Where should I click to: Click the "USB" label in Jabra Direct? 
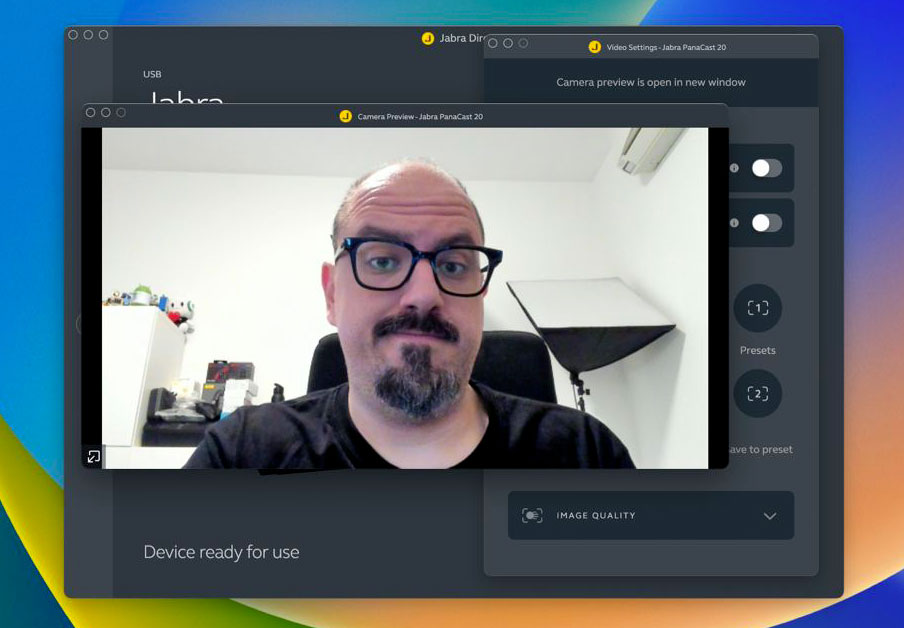tap(152, 74)
